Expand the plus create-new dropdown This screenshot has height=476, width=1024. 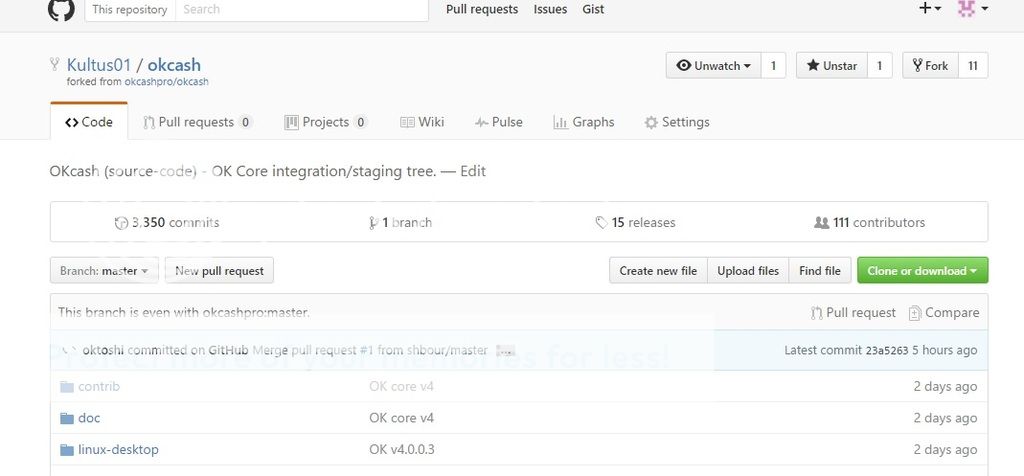[x=929, y=9]
